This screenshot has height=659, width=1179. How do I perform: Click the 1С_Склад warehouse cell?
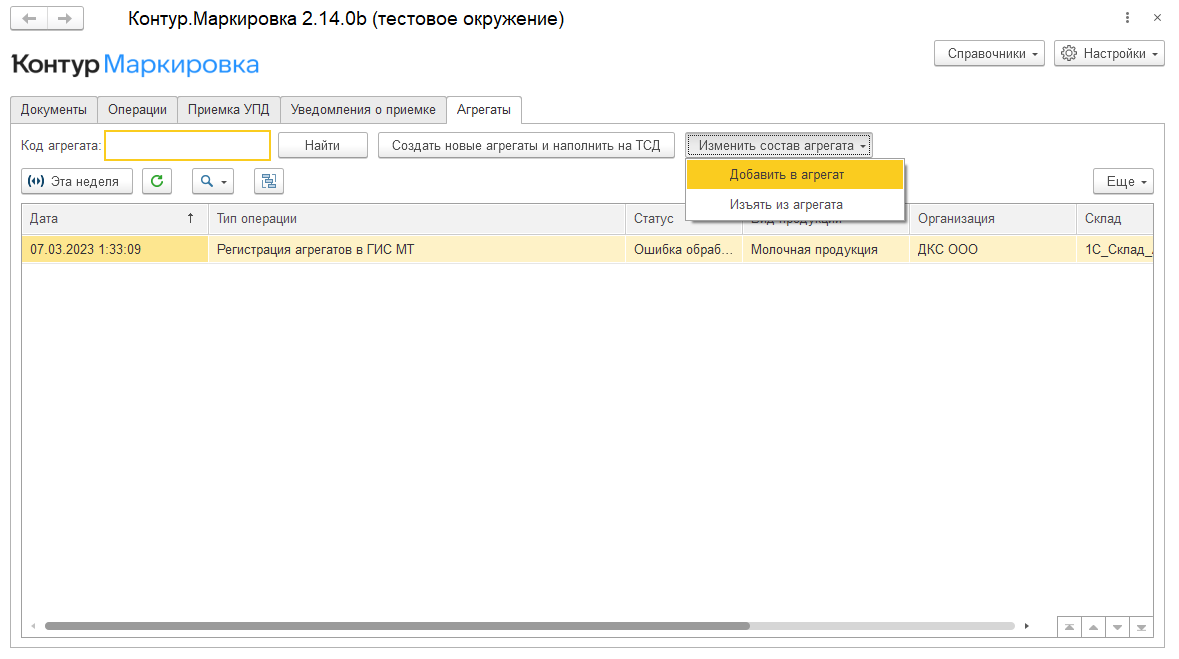[x=1114, y=250]
